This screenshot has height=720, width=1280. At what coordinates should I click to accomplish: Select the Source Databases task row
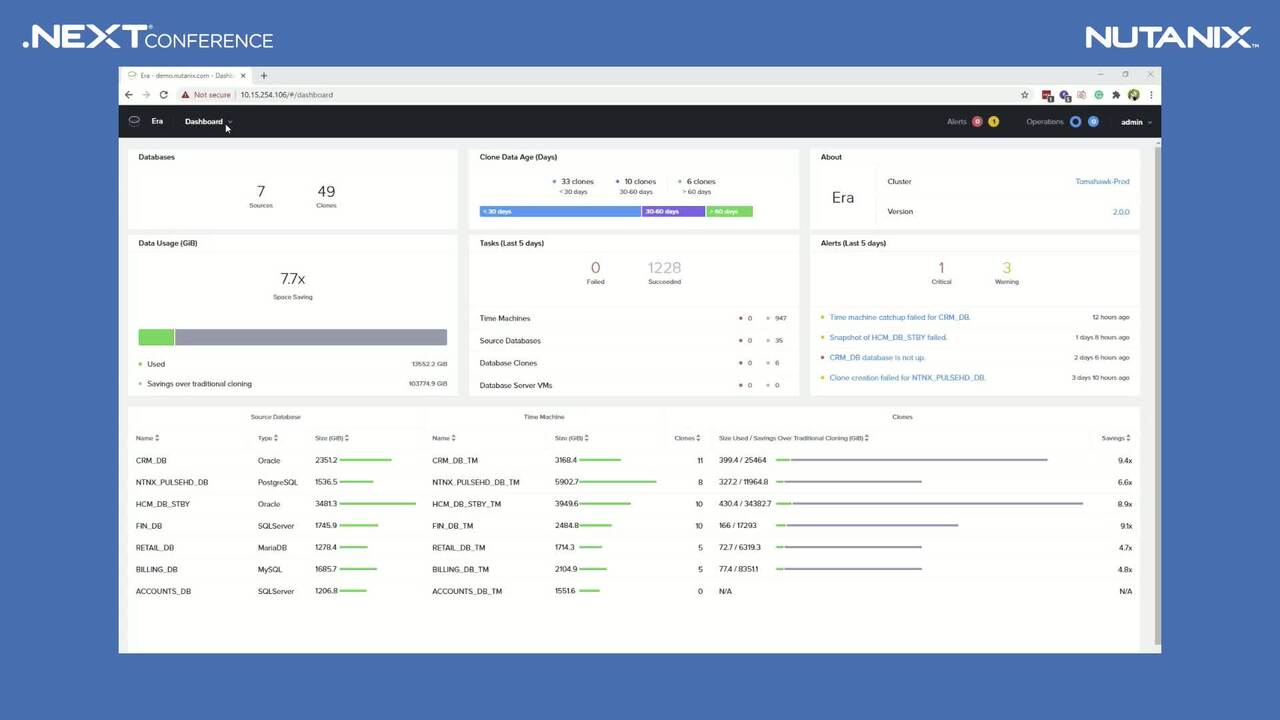(x=633, y=341)
